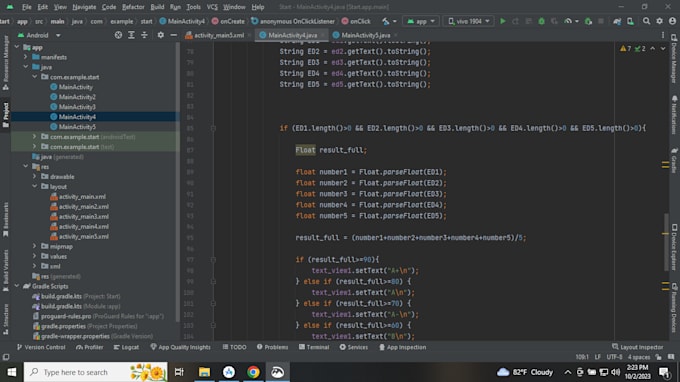Open the Problems tool window
Image resolution: width=680 pixels, height=382 pixels.
[272, 347]
